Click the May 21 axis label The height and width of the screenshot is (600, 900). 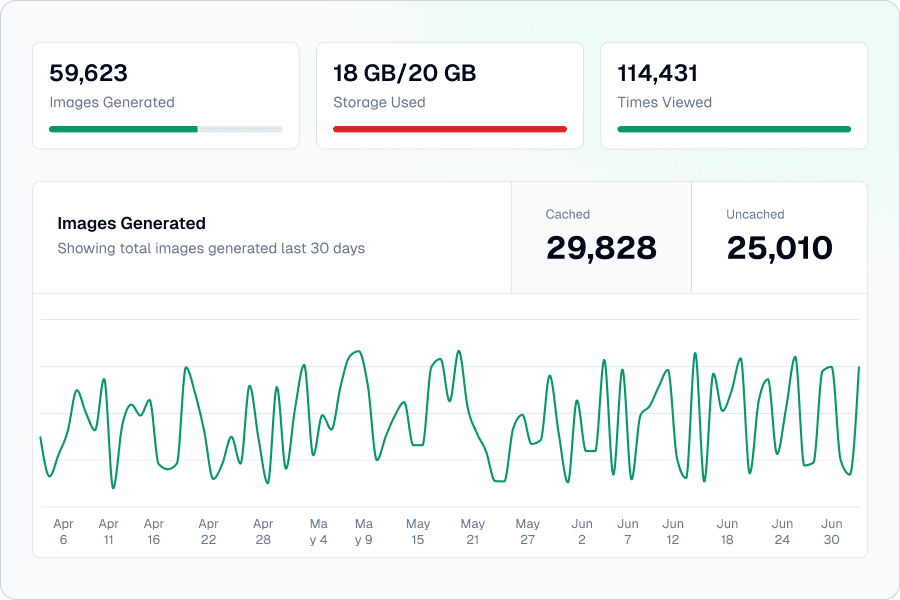tap(473, 532)
